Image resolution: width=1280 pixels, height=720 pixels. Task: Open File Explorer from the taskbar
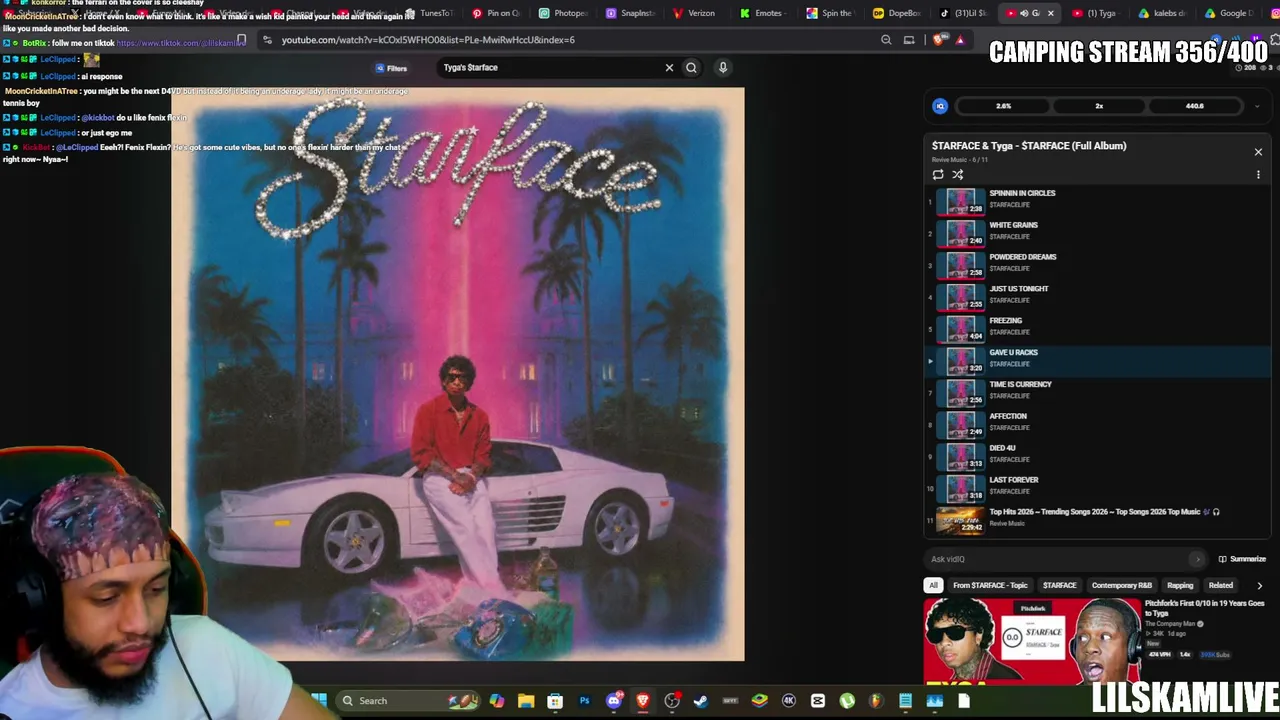526,701
